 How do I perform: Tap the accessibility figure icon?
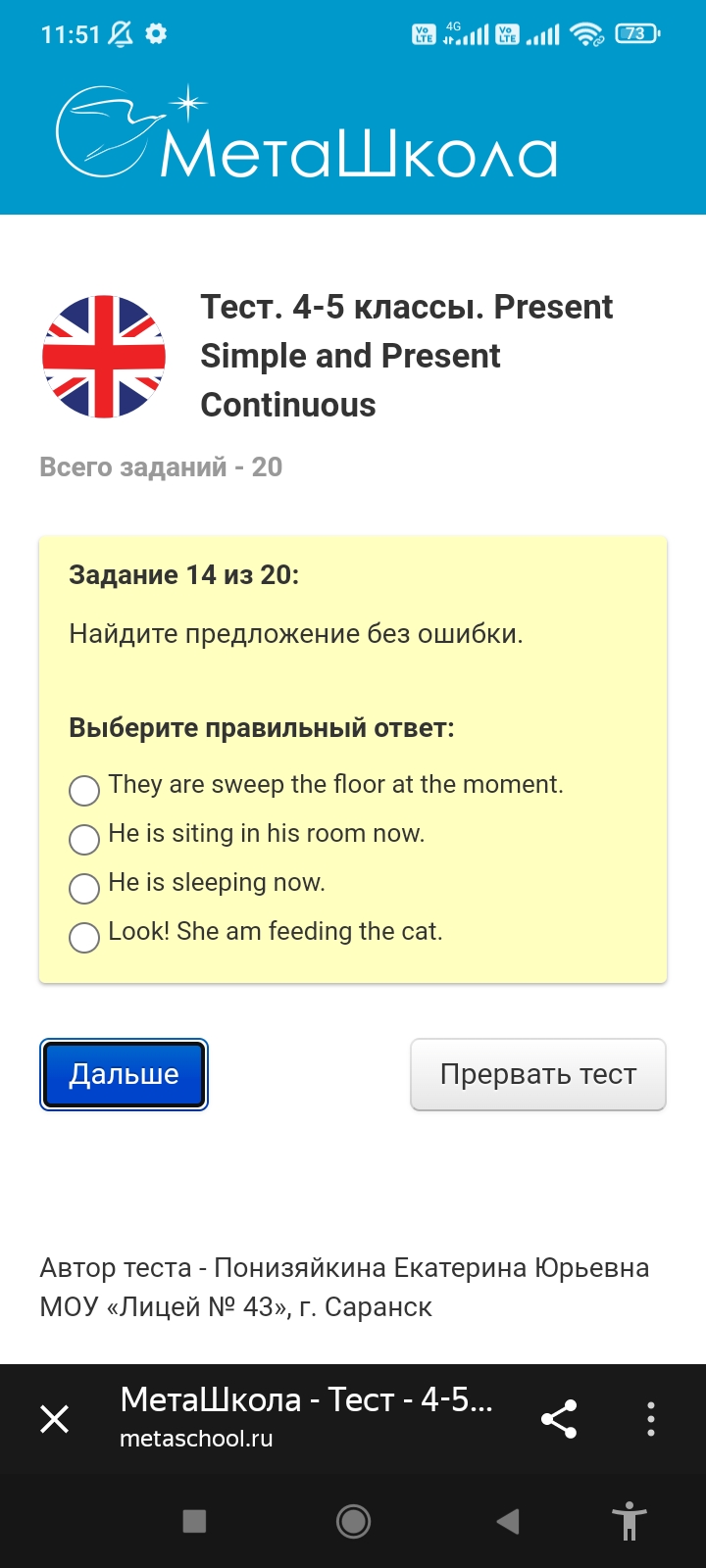pos(629,1521)
